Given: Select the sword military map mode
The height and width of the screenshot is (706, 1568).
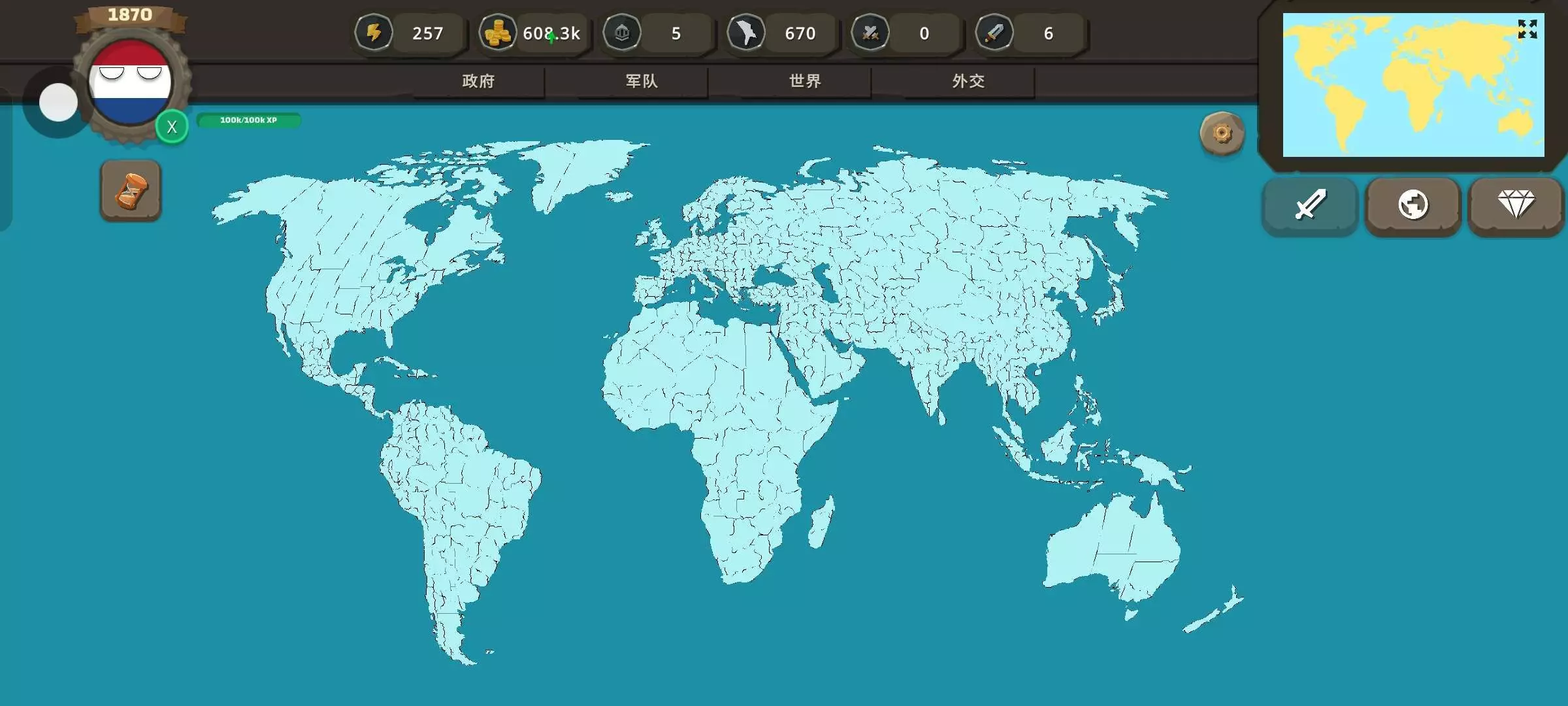Looking at the screenshot, I should (x=1310, y=205).
